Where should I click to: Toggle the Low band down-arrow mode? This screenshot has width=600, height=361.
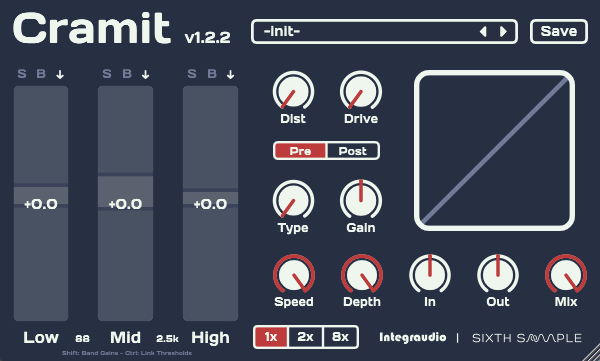tap(60, 74)
